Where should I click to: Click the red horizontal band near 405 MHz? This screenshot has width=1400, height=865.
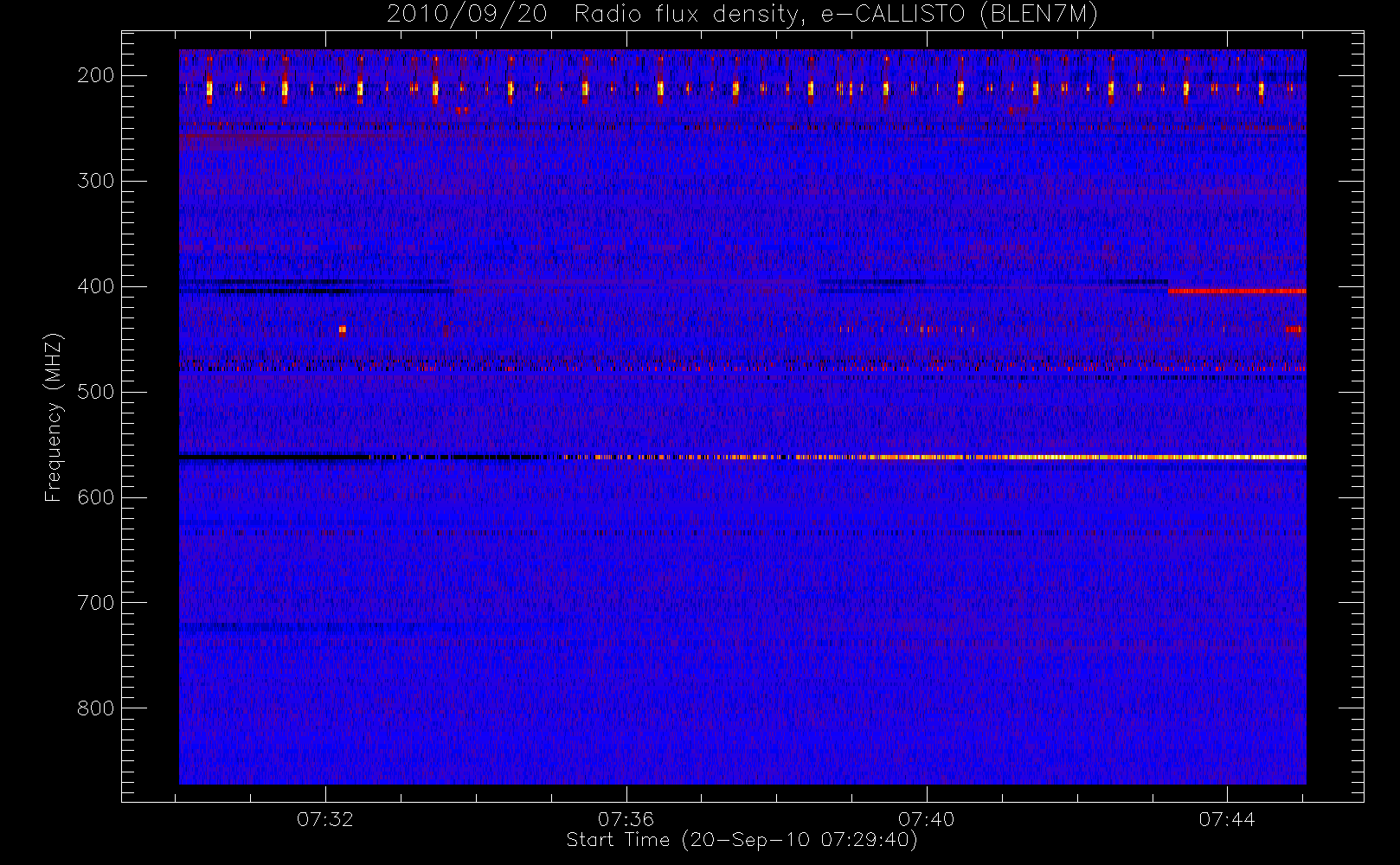click(x=1236, y=292)
